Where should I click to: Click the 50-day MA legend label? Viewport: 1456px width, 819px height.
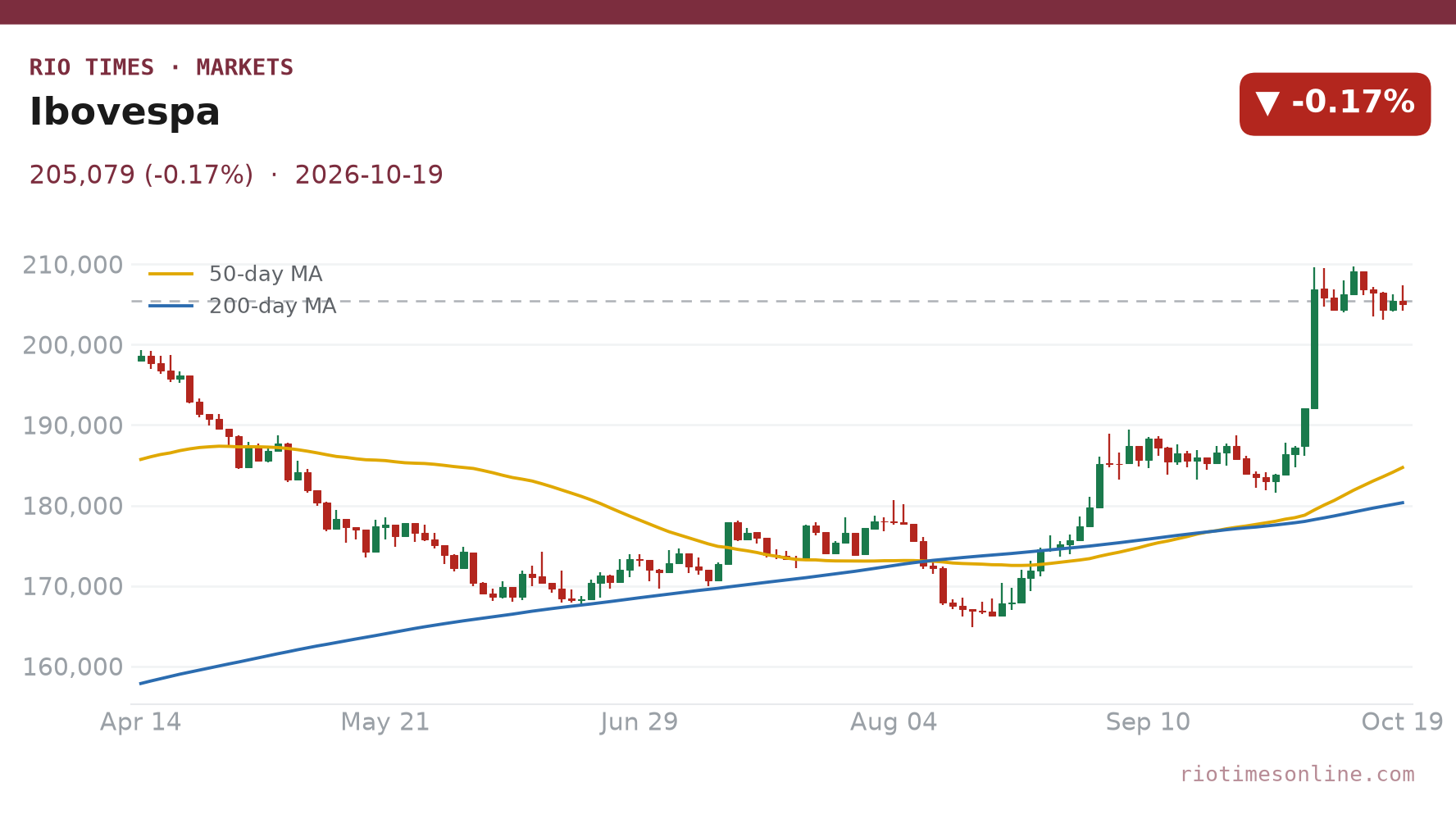click(x=266, y=274)
